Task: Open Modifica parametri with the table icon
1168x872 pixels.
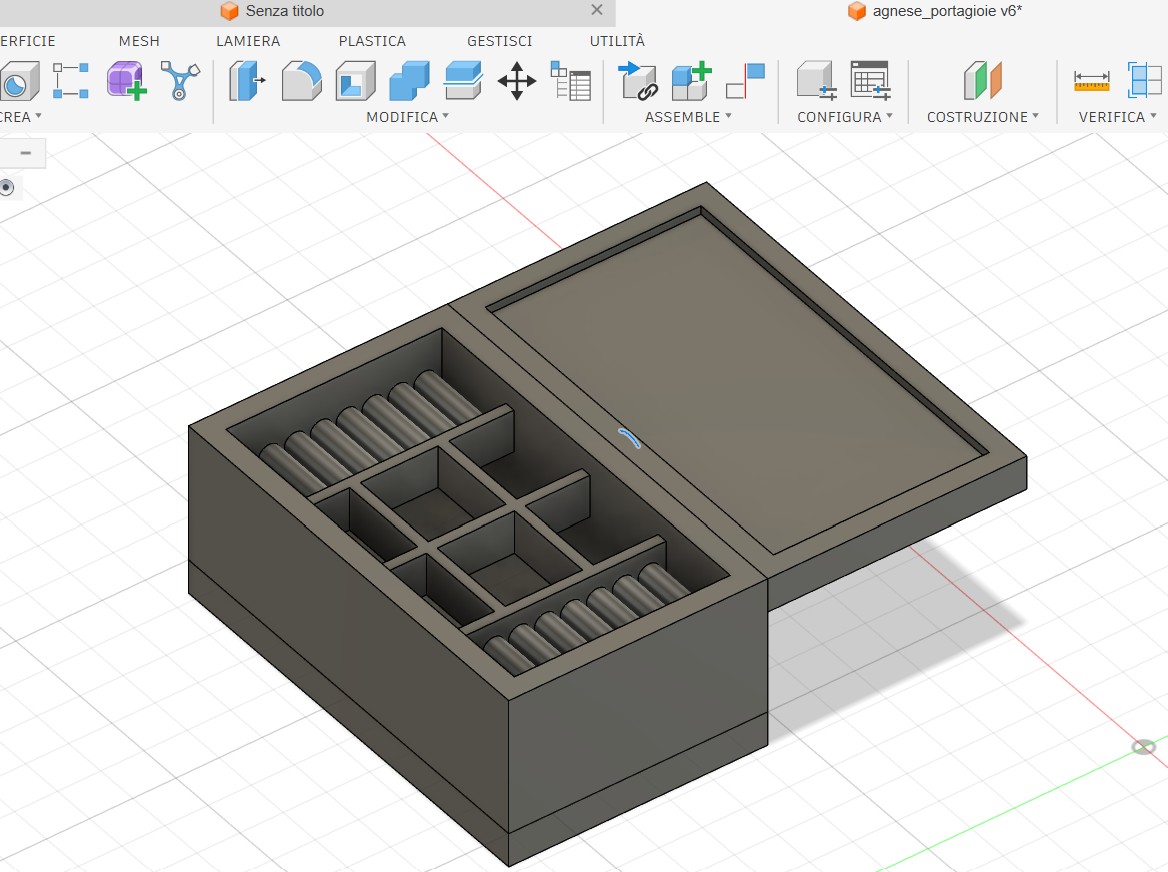Action: pos(572,82)
